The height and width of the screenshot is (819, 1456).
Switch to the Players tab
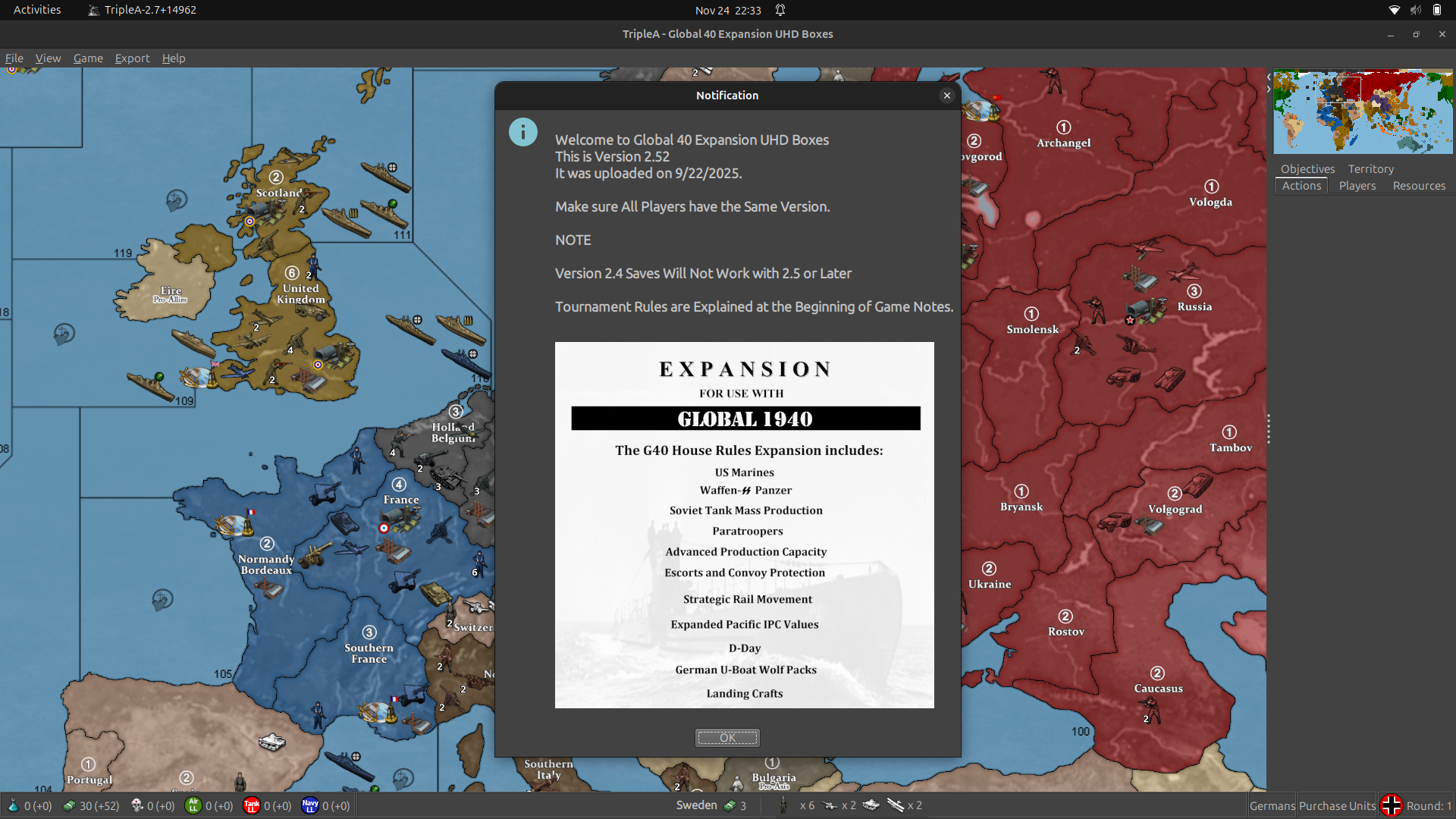point(1357,186)
